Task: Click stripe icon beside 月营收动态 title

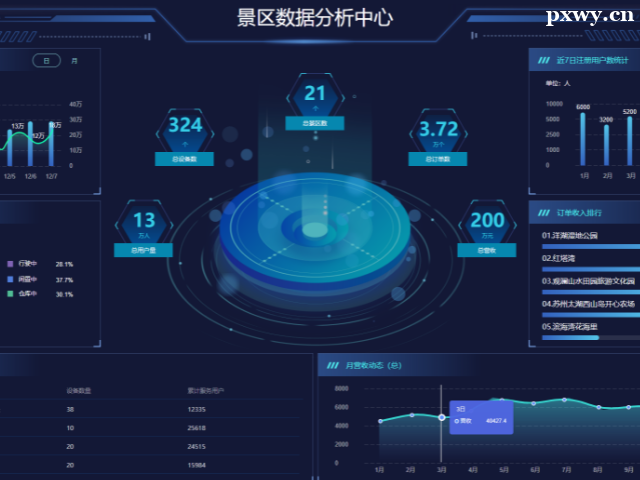Action: pos(333,365)
